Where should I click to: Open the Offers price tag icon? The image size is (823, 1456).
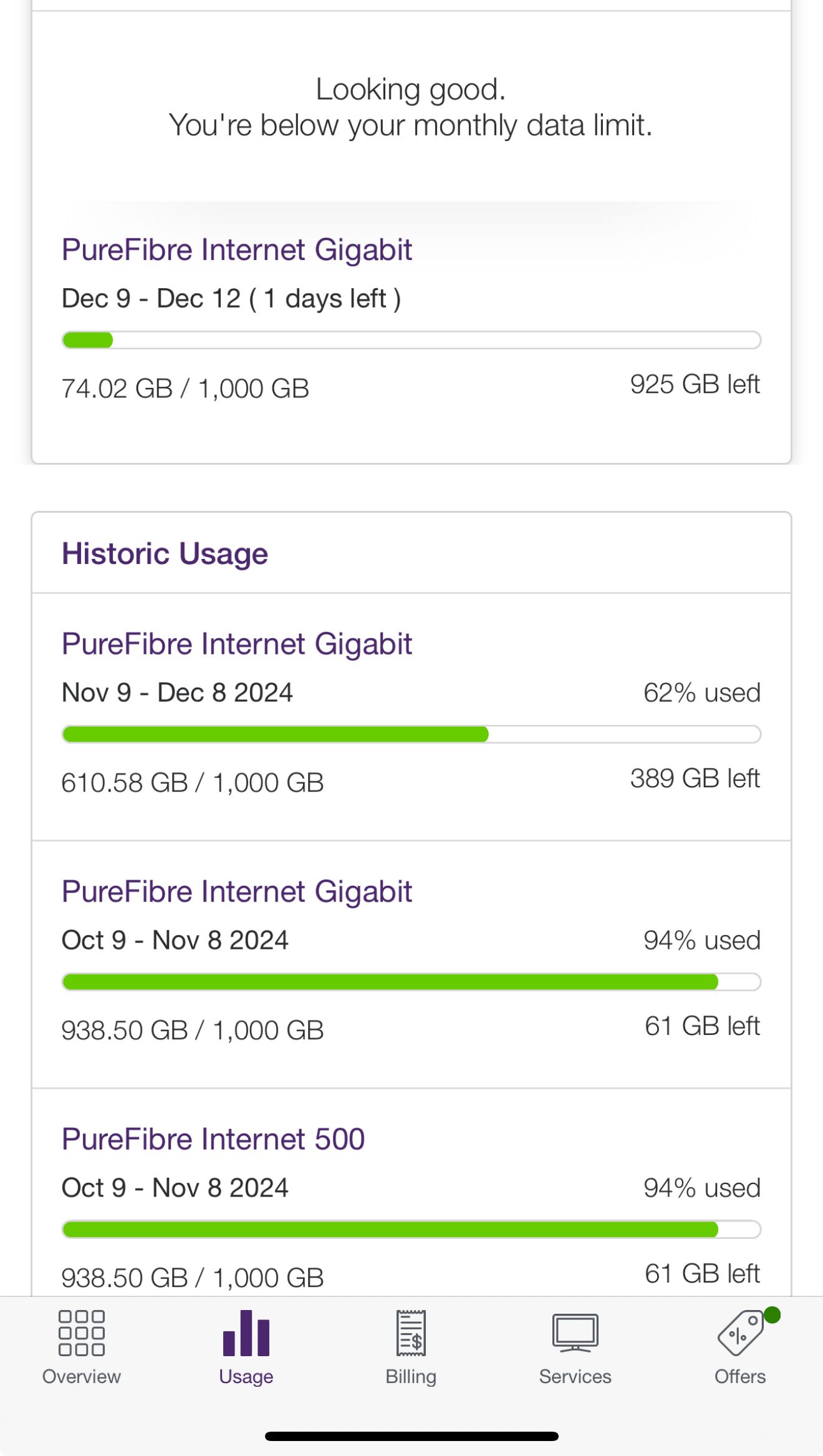(x=739, y=1334)
